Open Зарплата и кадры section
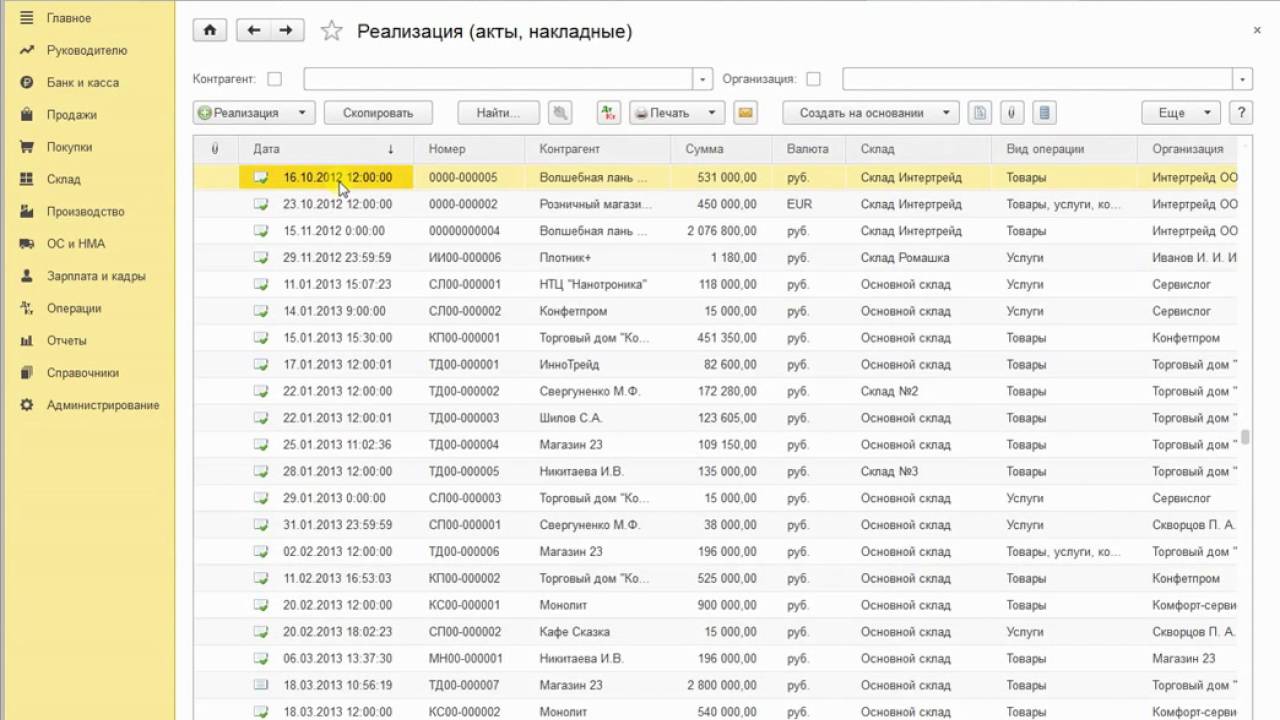 pyautogui.click(x=96, y=276)
